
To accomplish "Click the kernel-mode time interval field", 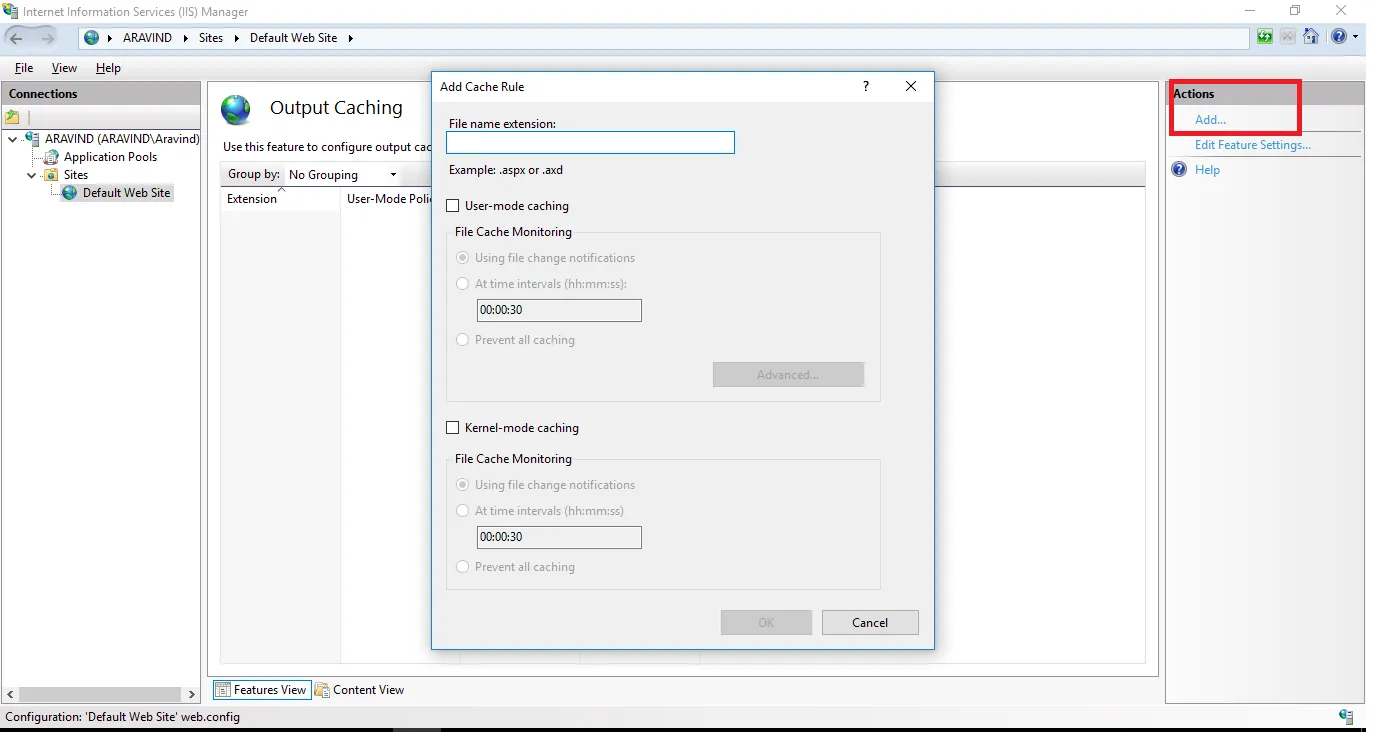I will click(559, 537).
